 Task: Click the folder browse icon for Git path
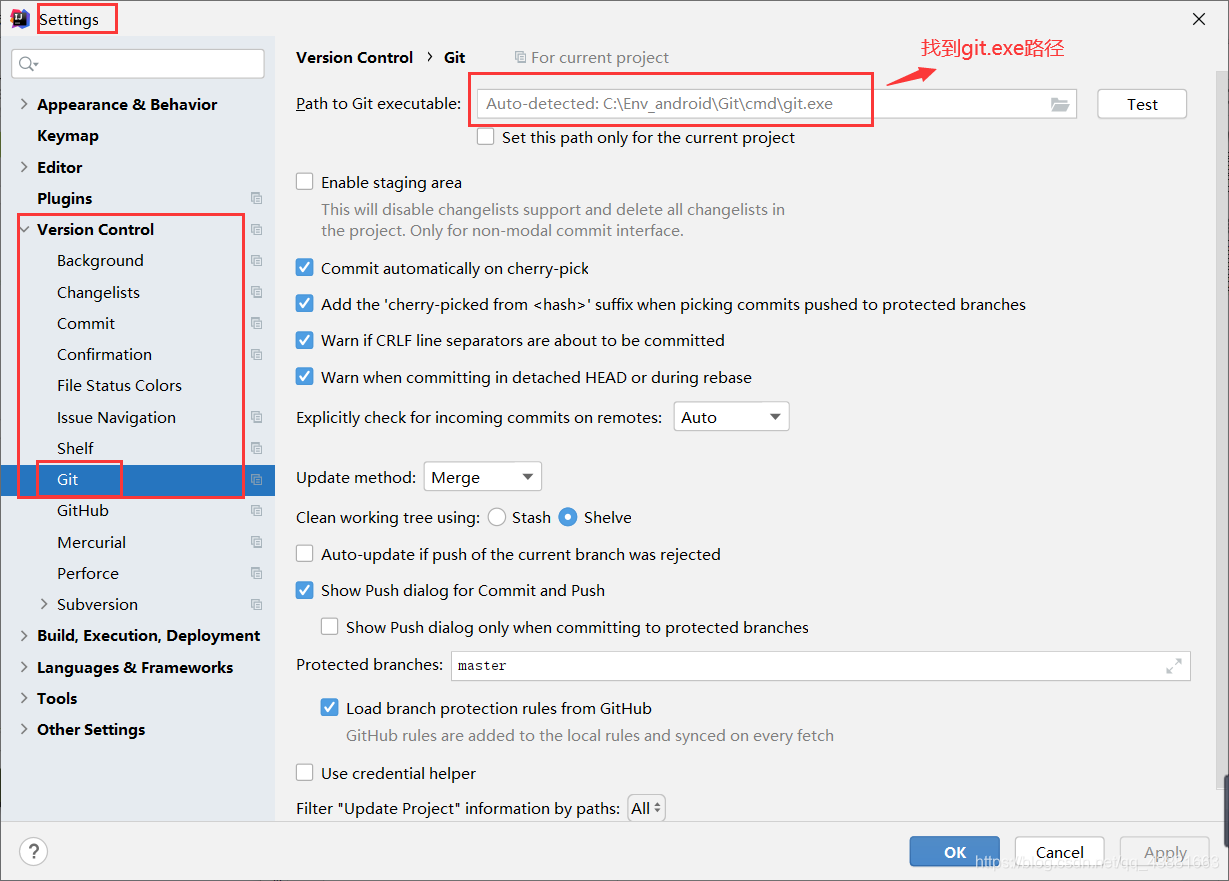(x=1059, y=104)
